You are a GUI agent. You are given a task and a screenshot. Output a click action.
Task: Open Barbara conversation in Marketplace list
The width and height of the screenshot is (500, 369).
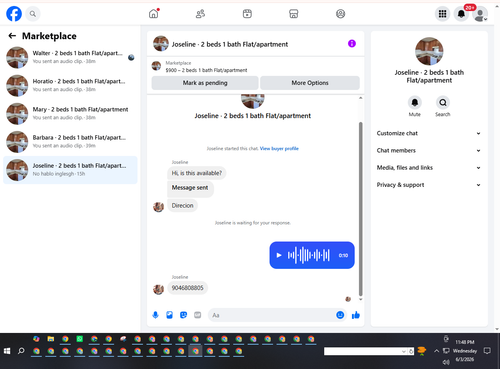[x=70, y=142]
